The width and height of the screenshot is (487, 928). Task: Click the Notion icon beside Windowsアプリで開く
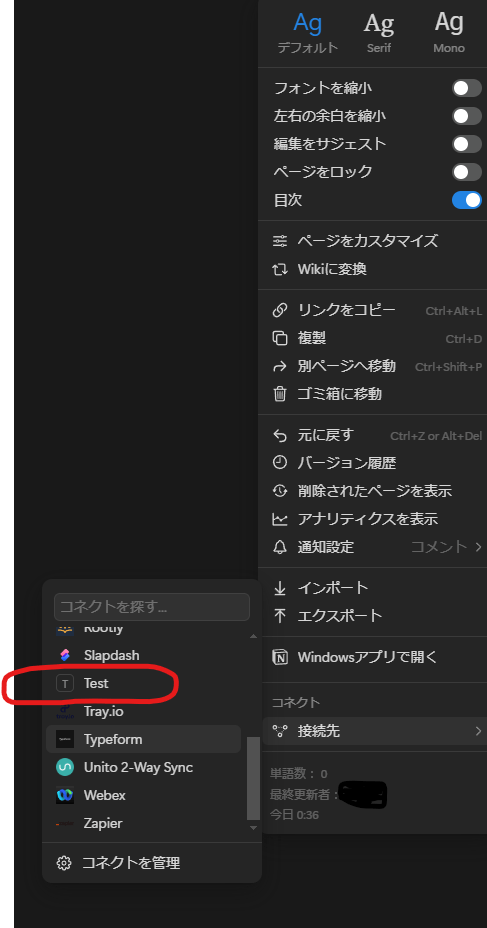click(x=280, y=657)
